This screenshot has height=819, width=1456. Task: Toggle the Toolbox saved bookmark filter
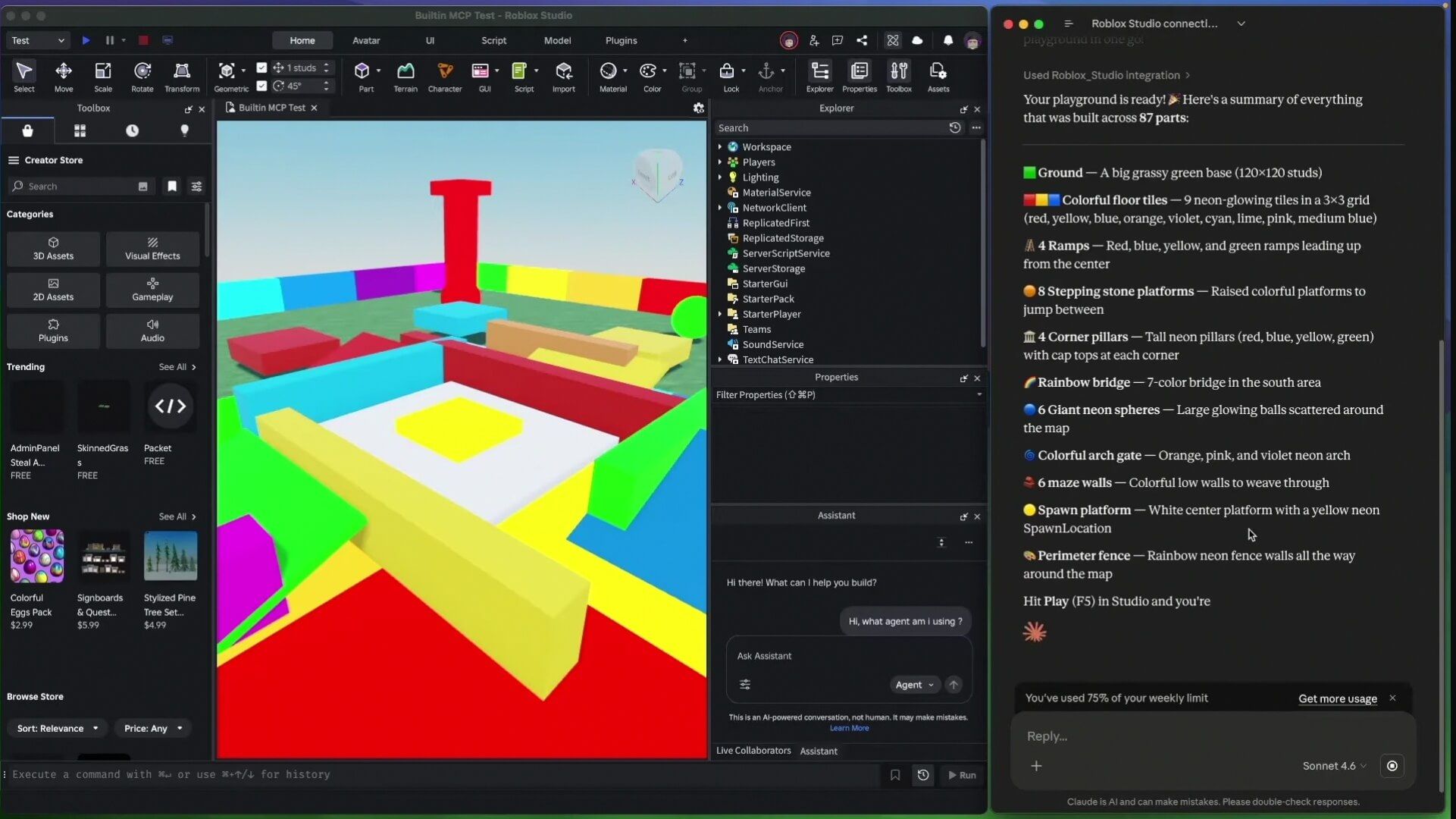(x=172, y=187)
